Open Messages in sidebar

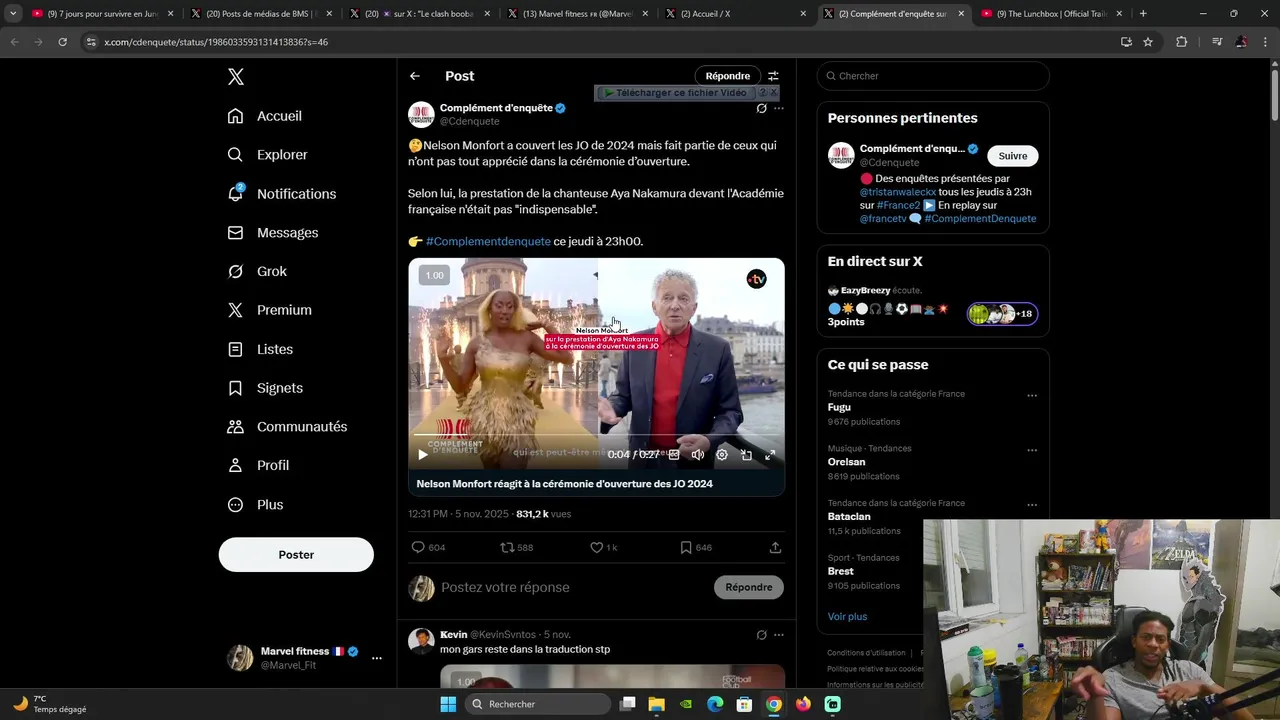(x=273, y=233)
